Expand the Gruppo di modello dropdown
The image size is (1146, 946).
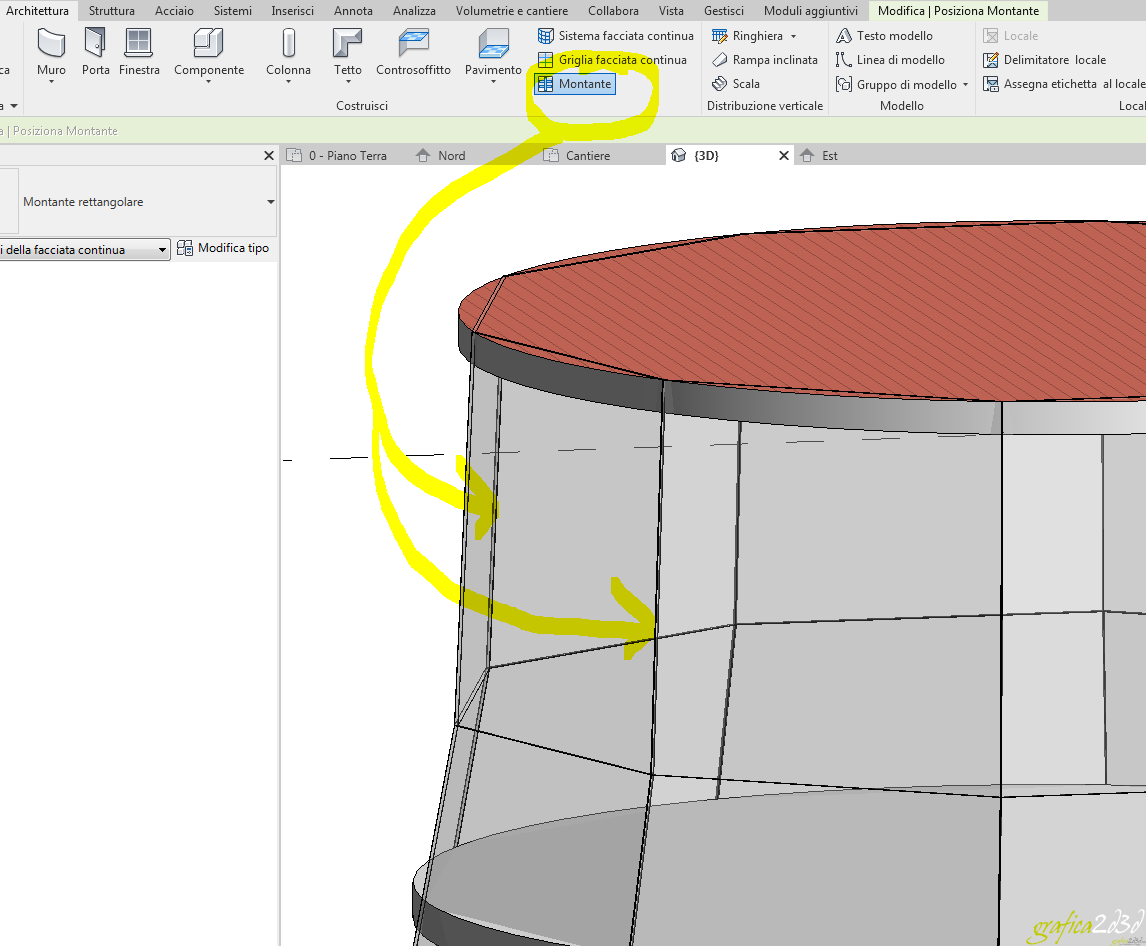click(x=965, y=84)
